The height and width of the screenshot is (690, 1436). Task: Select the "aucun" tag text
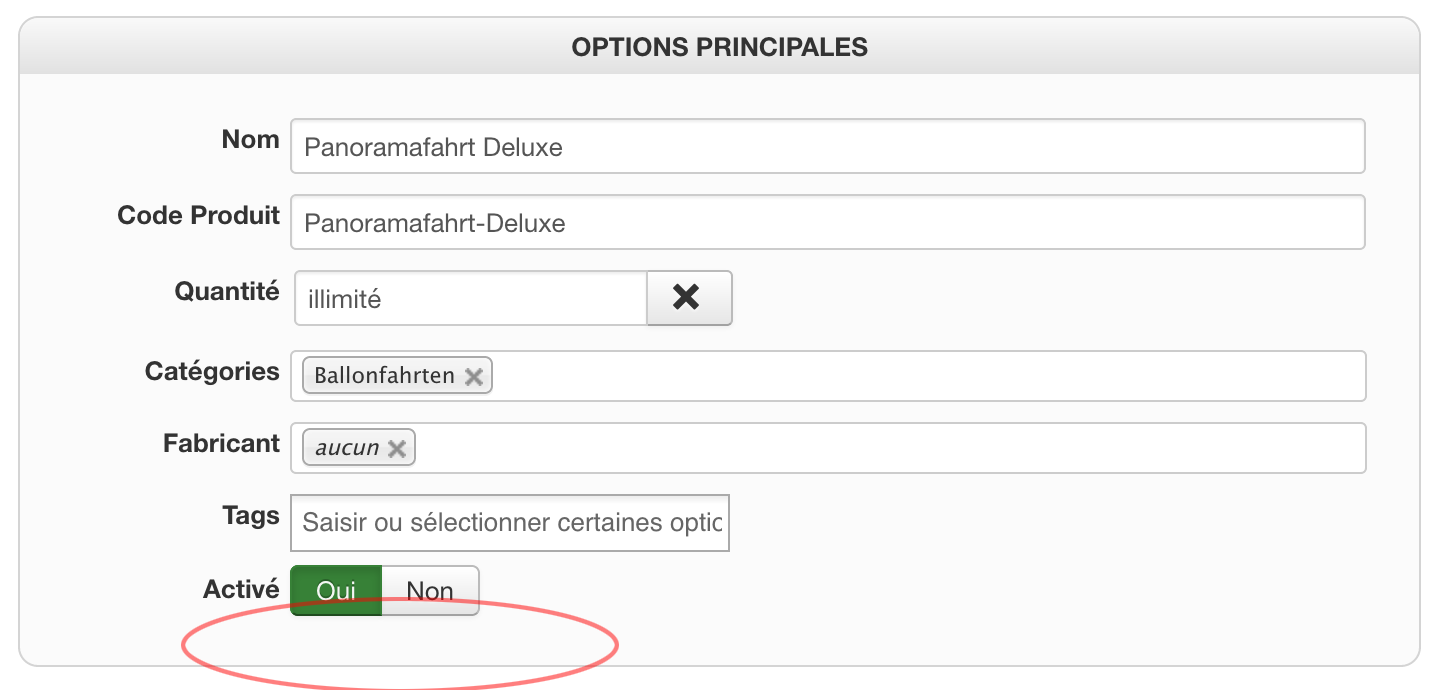pos(347,449)
